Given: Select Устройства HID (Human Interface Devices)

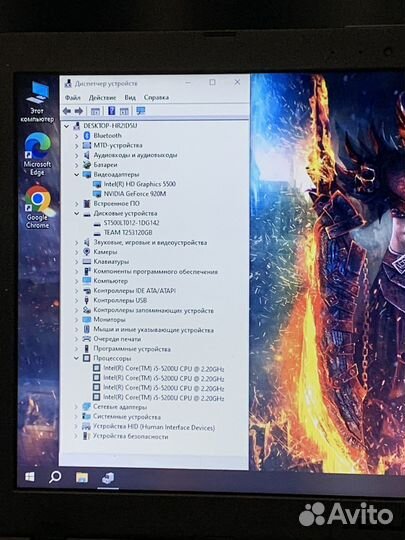Looking at the screenshot, I should point(154,427).
